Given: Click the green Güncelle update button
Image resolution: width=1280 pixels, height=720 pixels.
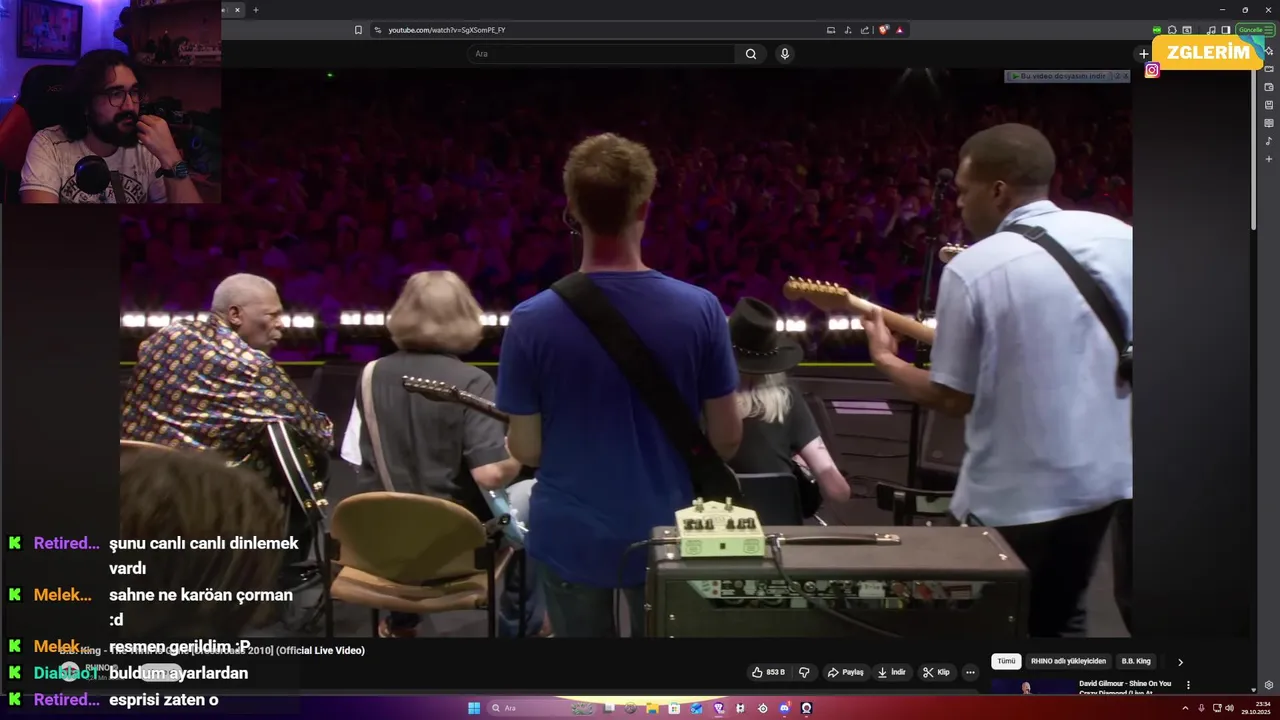Looking at the screenshot, I should coord(1256,30).
